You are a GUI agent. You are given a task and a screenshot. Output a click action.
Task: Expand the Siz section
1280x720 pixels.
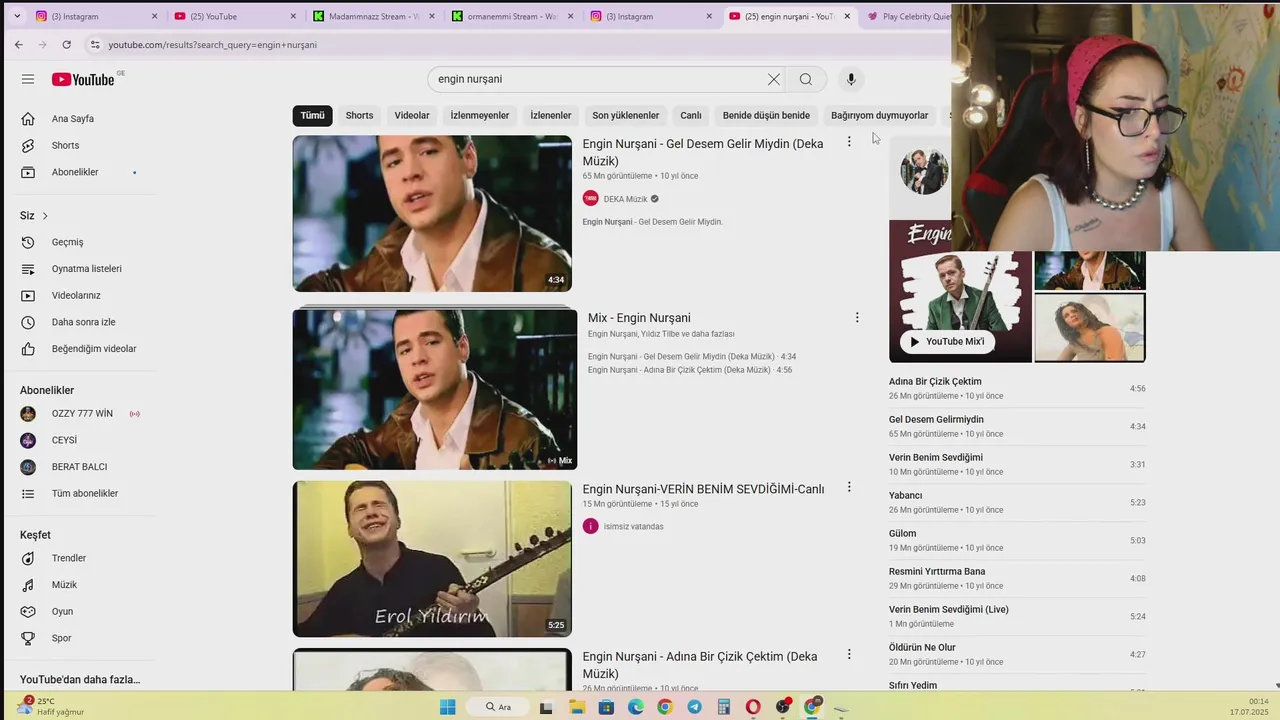(34, 216)
